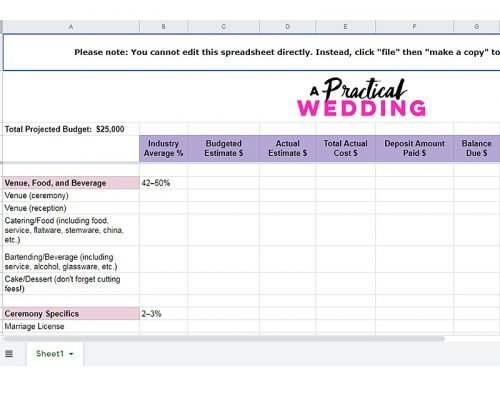The width and height of the screenshot is (500, 406).
Task: Select the 'Total Actual Cost $' header cell
Action: 345,148
